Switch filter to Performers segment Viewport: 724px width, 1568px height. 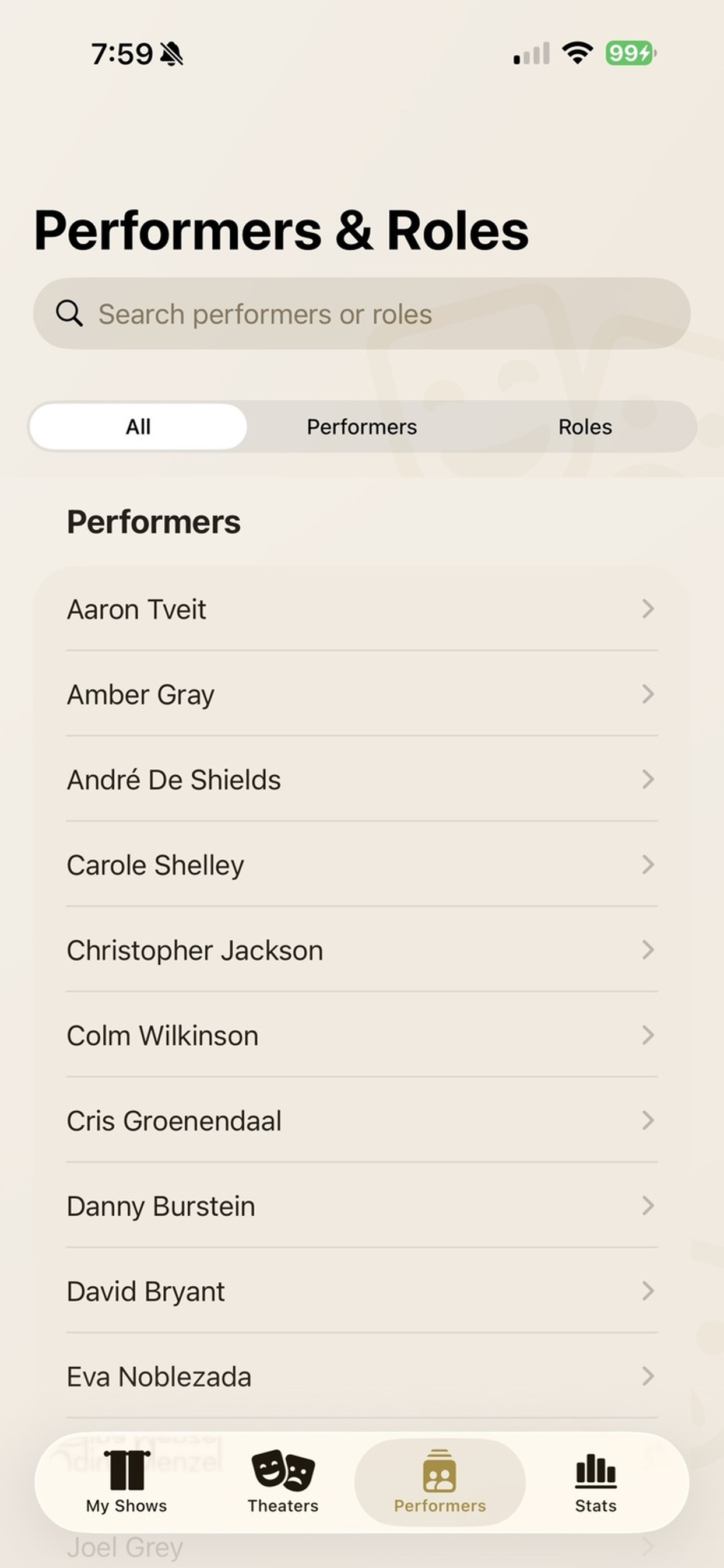point(362,426)
